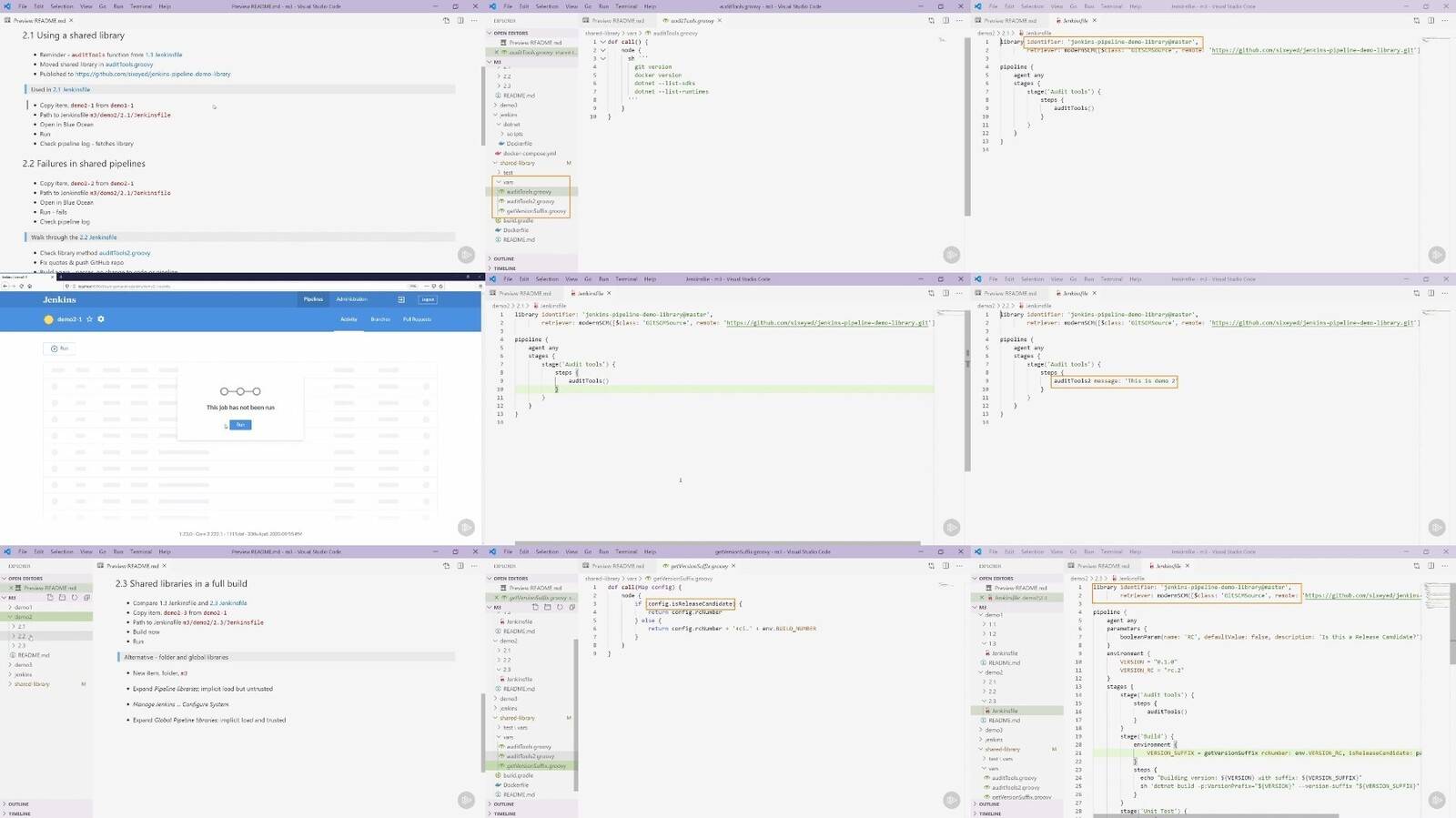Close the Preview README.md tab in 2.3 Shared libraries window

click(166, 566)
